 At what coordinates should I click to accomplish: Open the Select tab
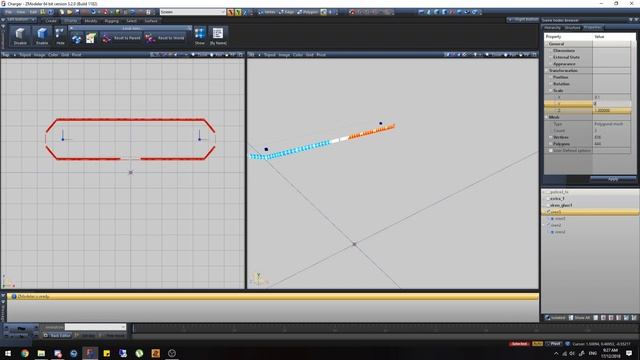(131, 20)
